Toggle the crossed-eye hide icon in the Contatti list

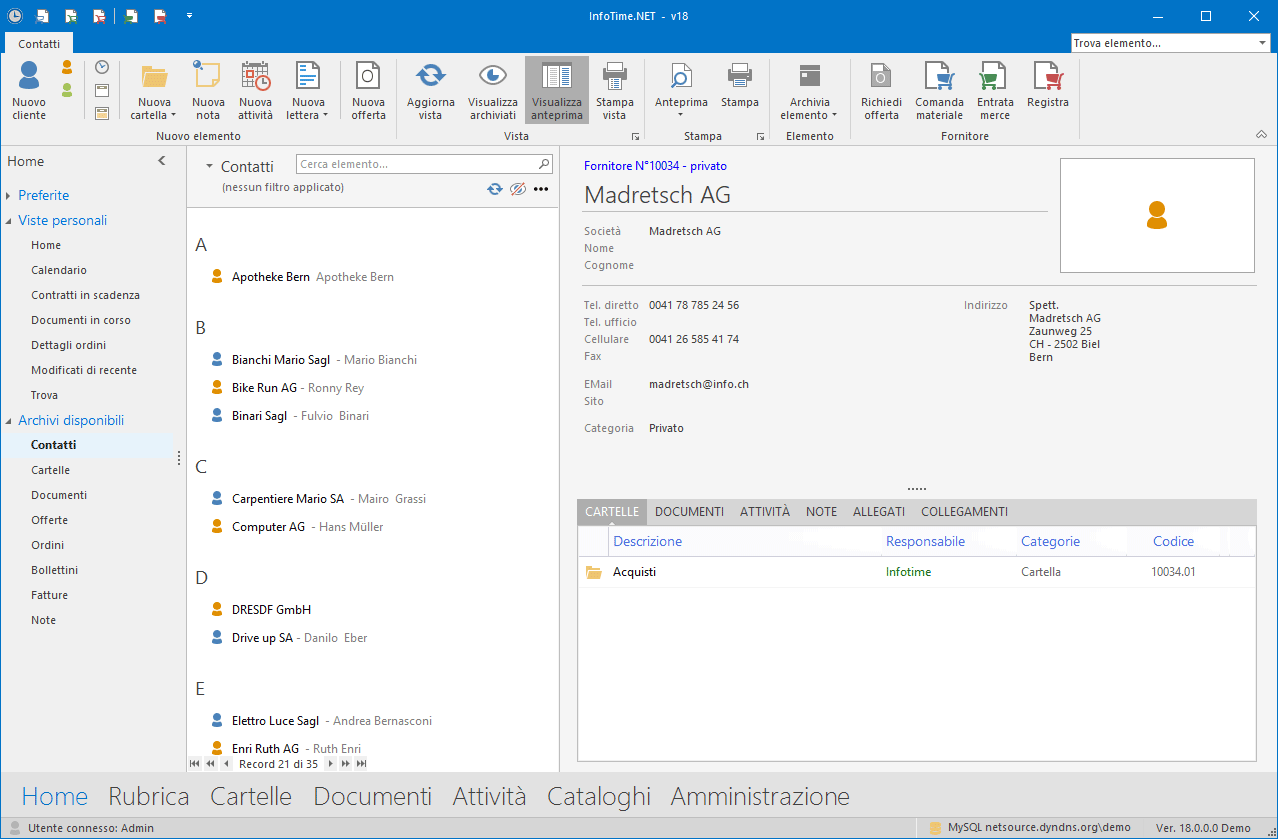pyautogui.click(x=517, y=188)
